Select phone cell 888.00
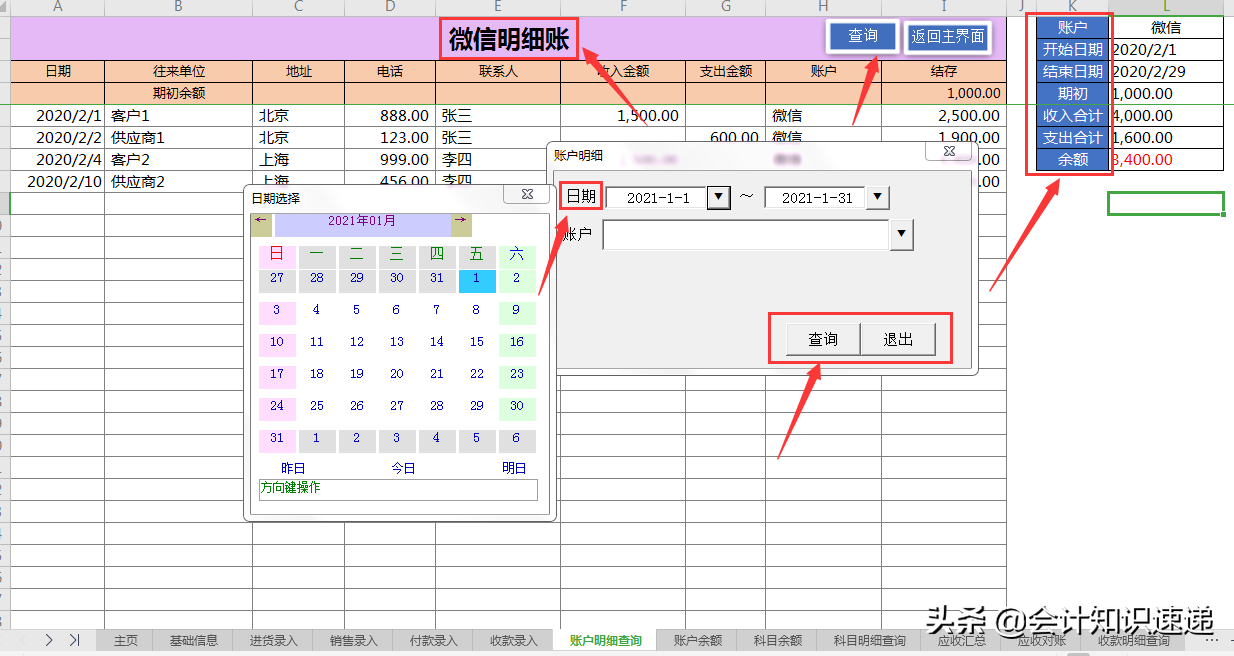The height and width of the screenshot is (656, 1234). (x=390, y=116)
